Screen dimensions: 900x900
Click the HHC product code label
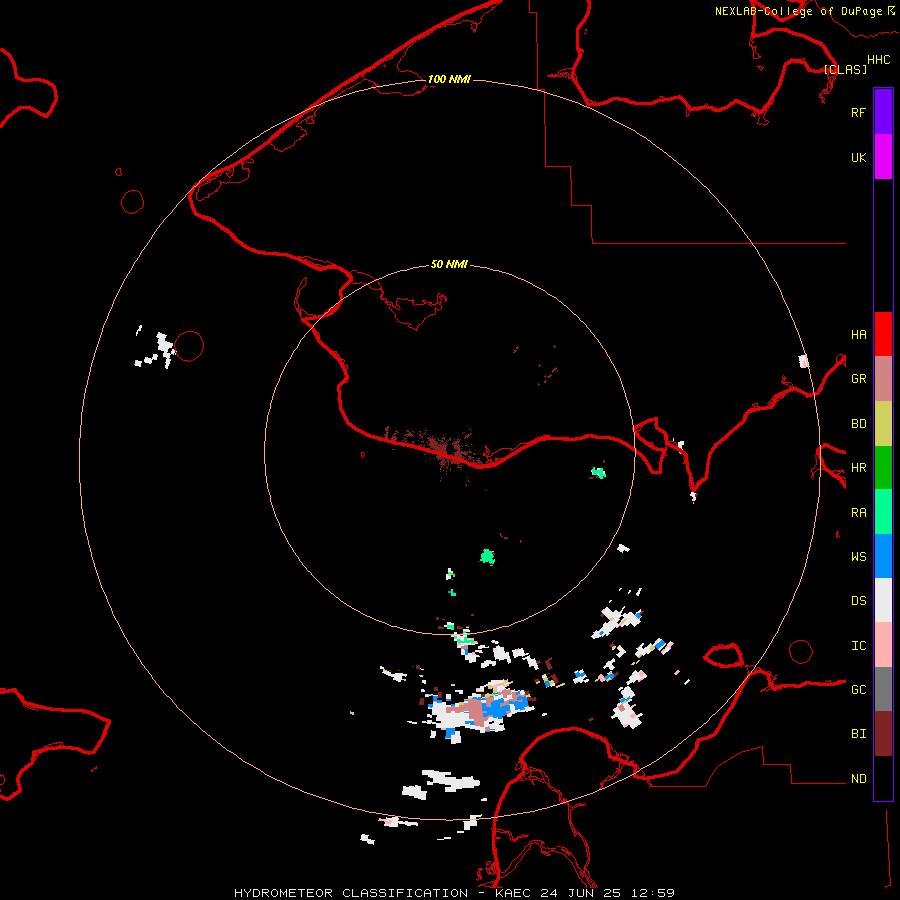coord(878,60)
